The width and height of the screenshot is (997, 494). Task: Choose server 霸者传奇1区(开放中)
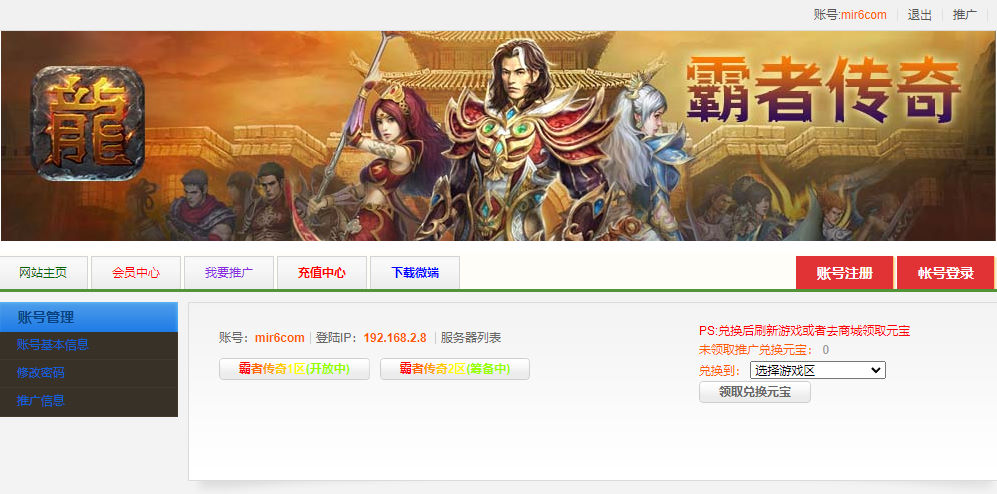click(x=294, y=369)
